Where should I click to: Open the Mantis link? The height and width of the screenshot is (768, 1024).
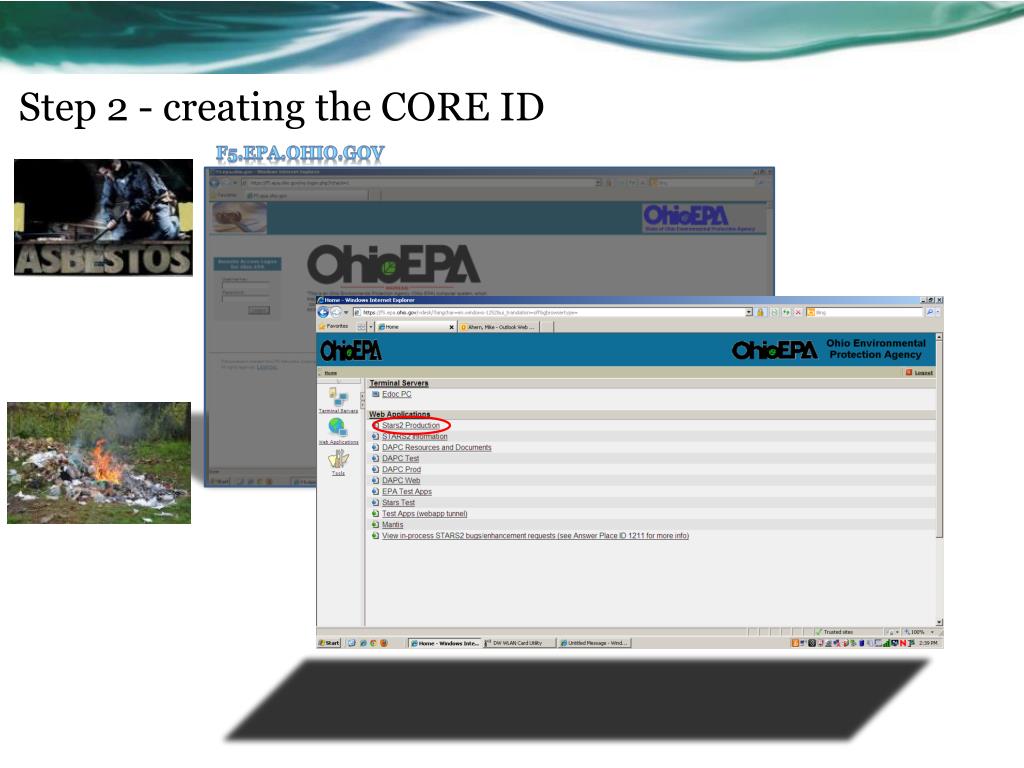tap(392, 525)
